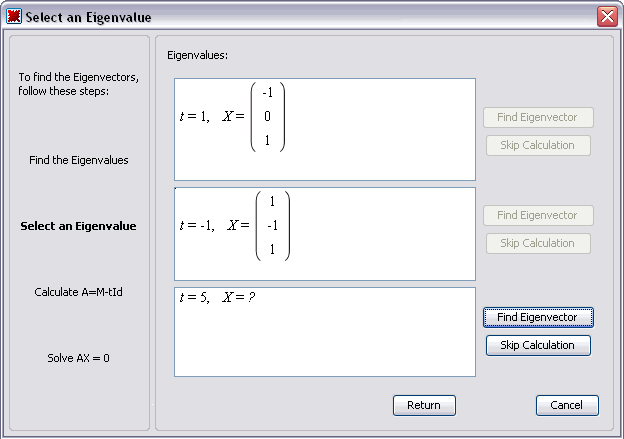Screen dimensions: 624x439
Task: Click Find Eigenvector beside t = 1
Action: point(538,117)
